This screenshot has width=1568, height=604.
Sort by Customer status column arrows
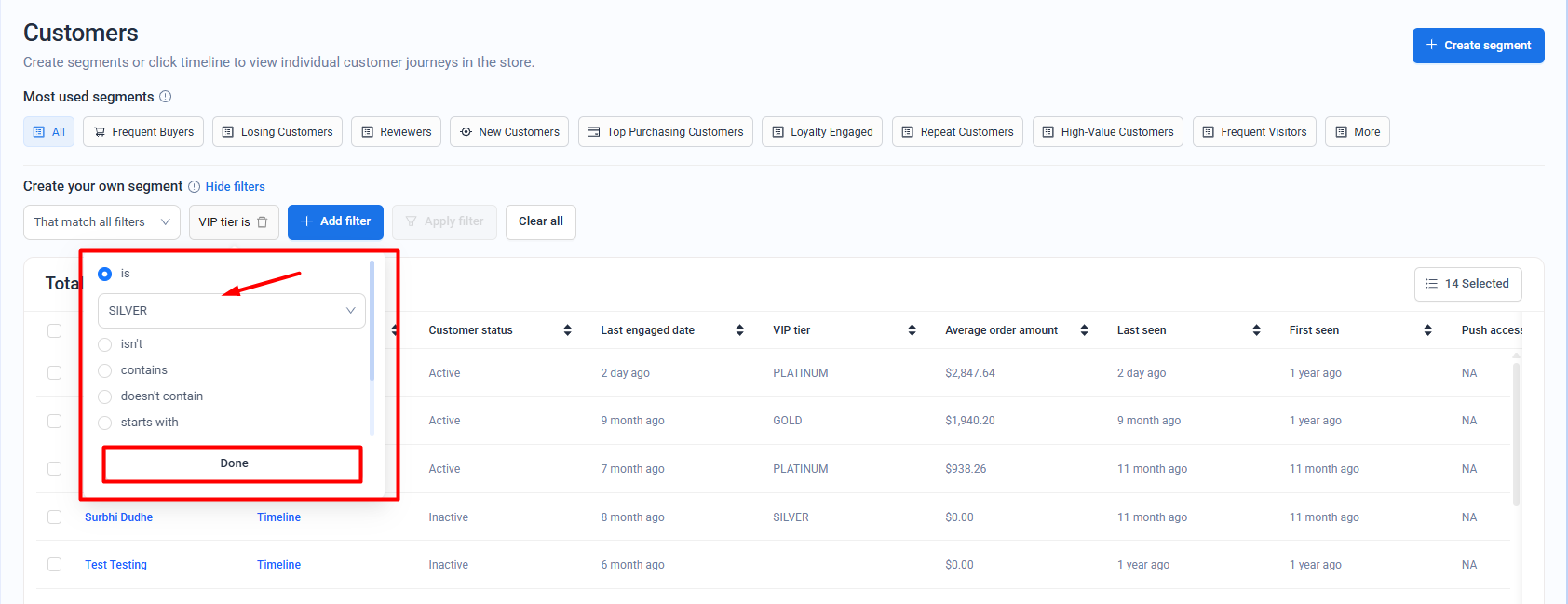[x=567, y=330]
